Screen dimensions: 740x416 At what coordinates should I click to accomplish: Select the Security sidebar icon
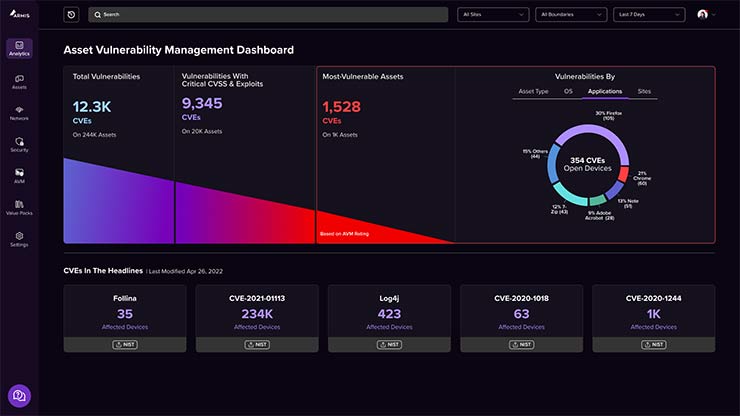coord(19,144)
